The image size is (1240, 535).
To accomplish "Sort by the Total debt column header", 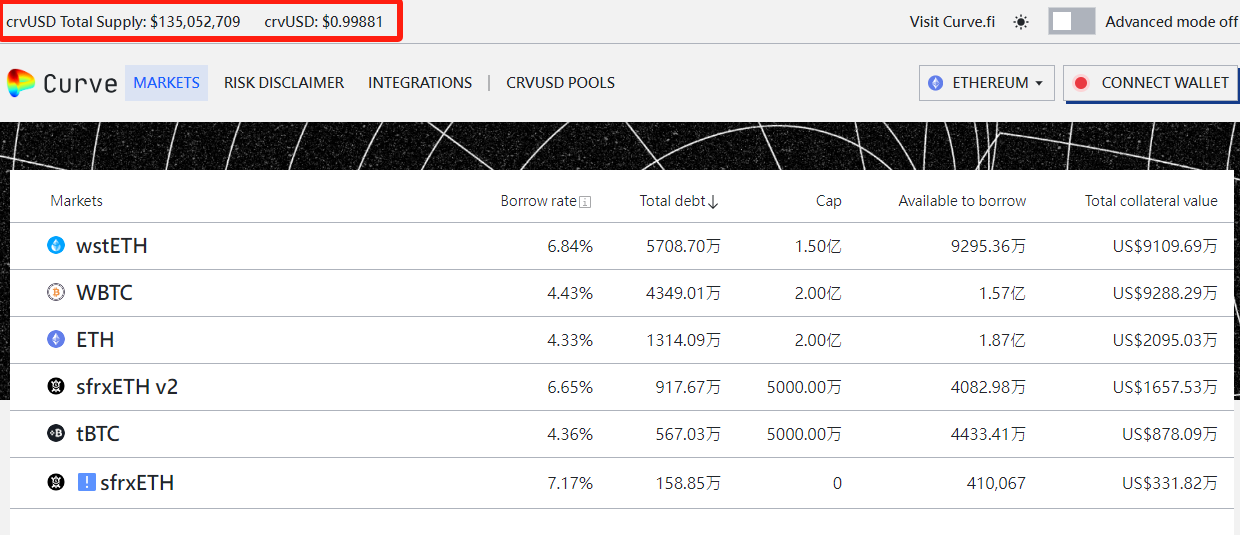I will coord(673,201).
